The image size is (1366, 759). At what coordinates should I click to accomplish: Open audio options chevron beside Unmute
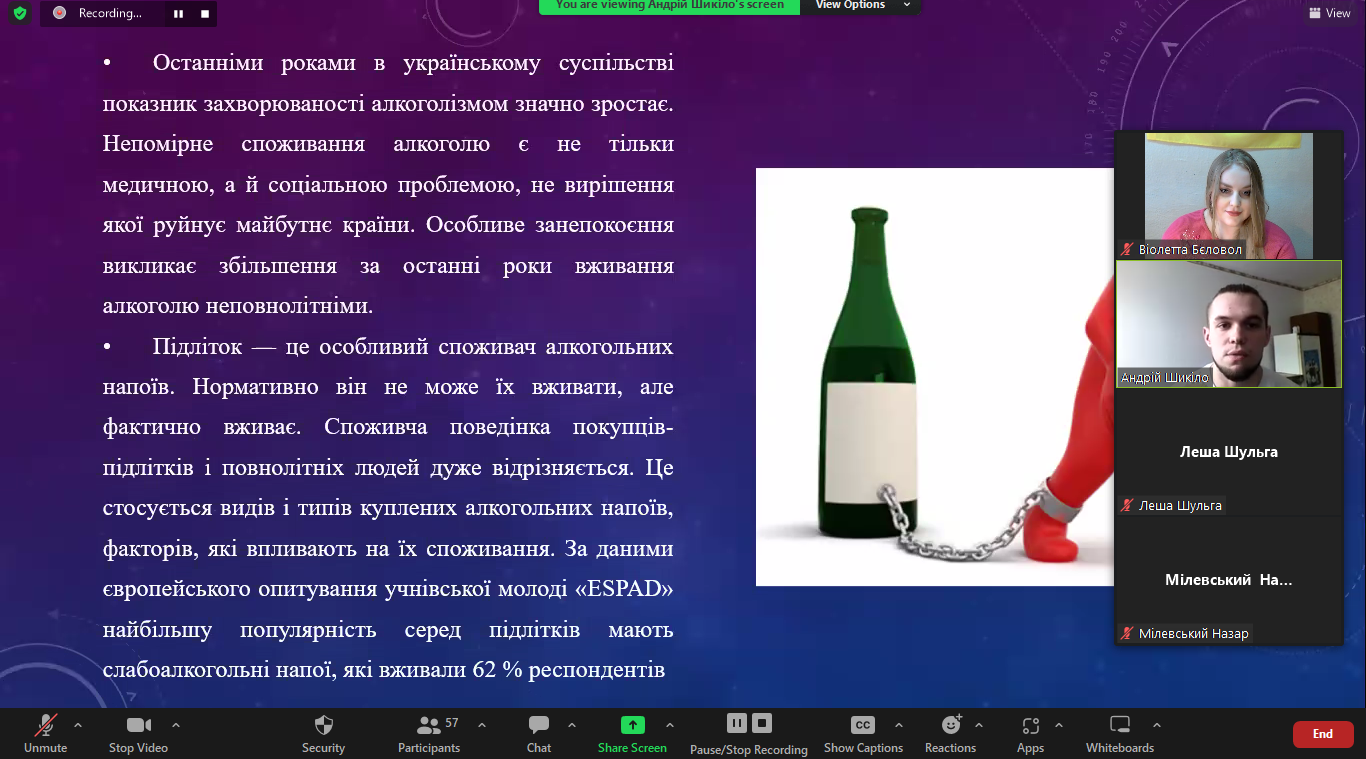click(x=78, y=725)
